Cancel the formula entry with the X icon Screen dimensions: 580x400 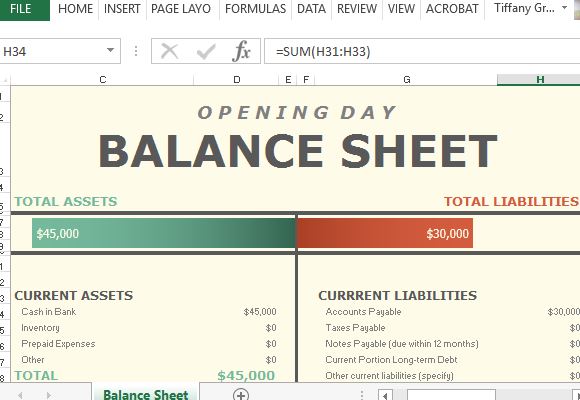pyautogui.click(x=170, y=51)
